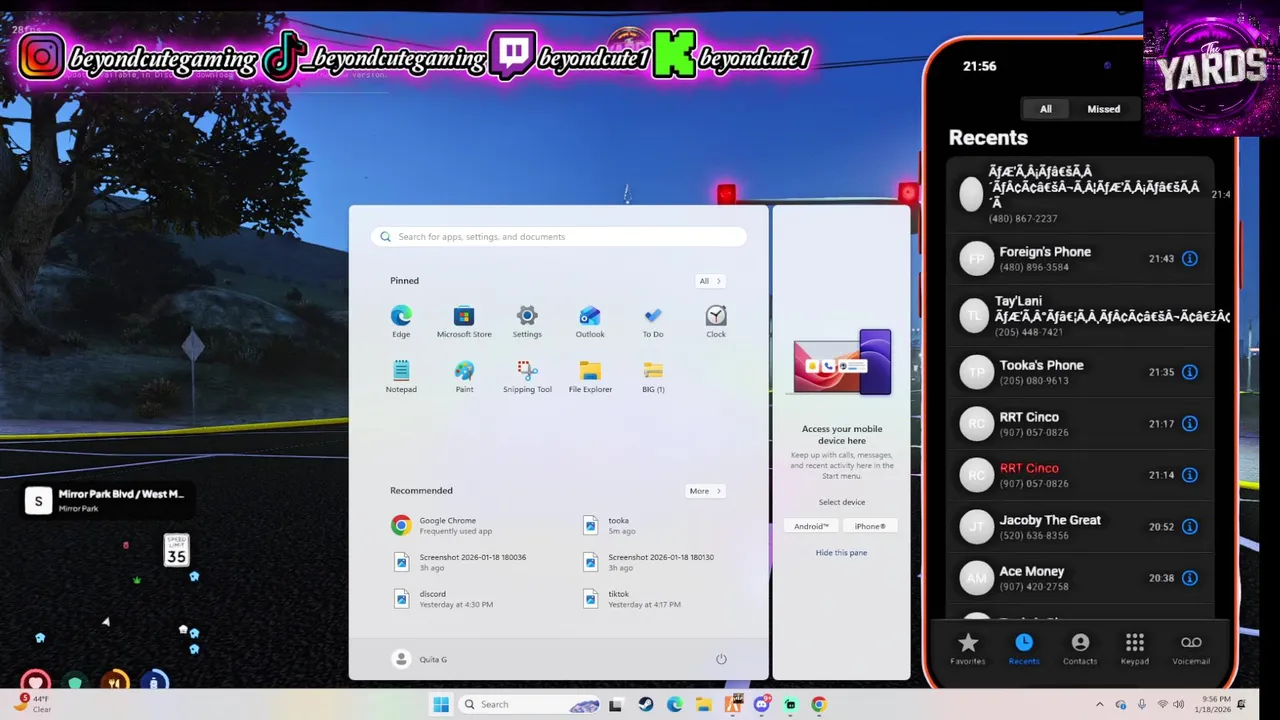Open Screenshot 2026-01-18 180036
Viewport: 1280px width, 720px height.
pyautogui.click(x=459, y=562)
